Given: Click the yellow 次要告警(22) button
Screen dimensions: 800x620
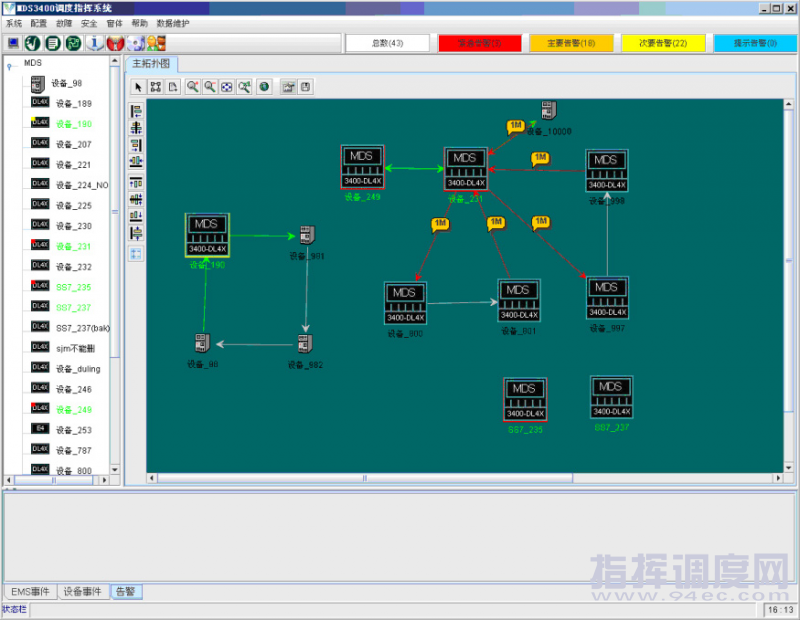Looking at the screenshot, I should tap(663, 43).
